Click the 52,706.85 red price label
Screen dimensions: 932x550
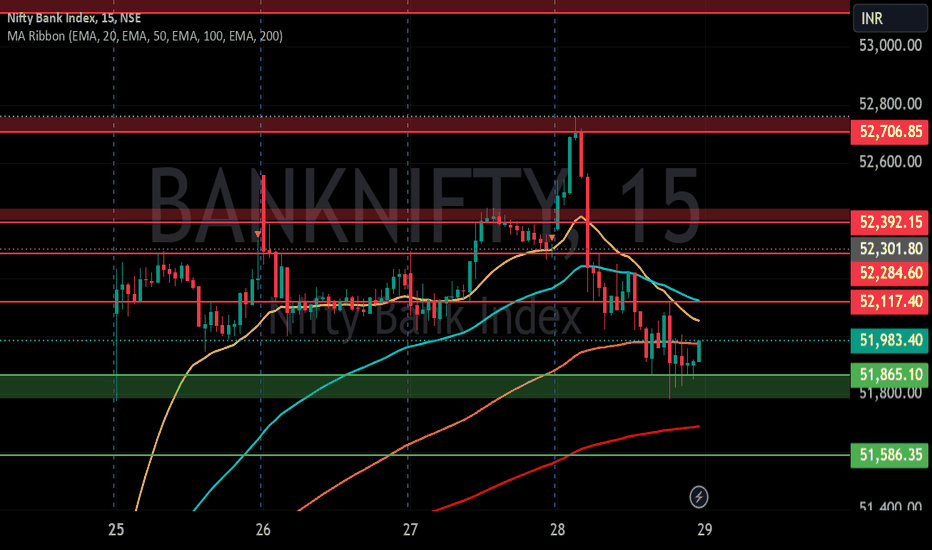click(x=890, y=131)
